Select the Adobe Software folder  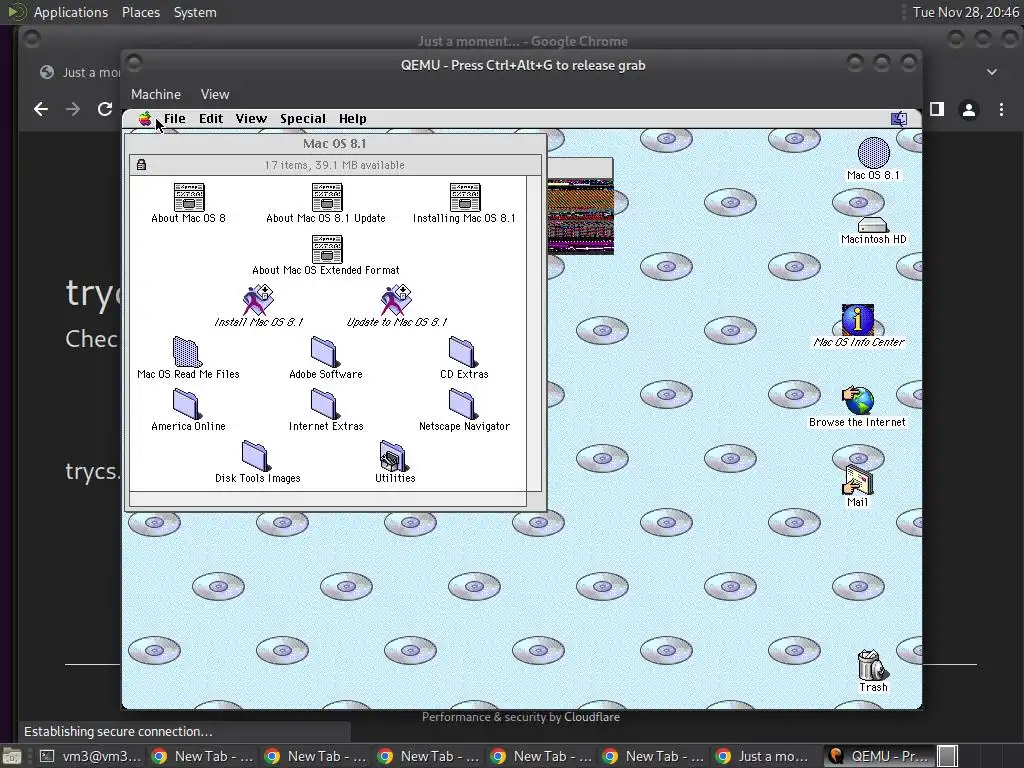pyautogui.click(x=324, y=352)
